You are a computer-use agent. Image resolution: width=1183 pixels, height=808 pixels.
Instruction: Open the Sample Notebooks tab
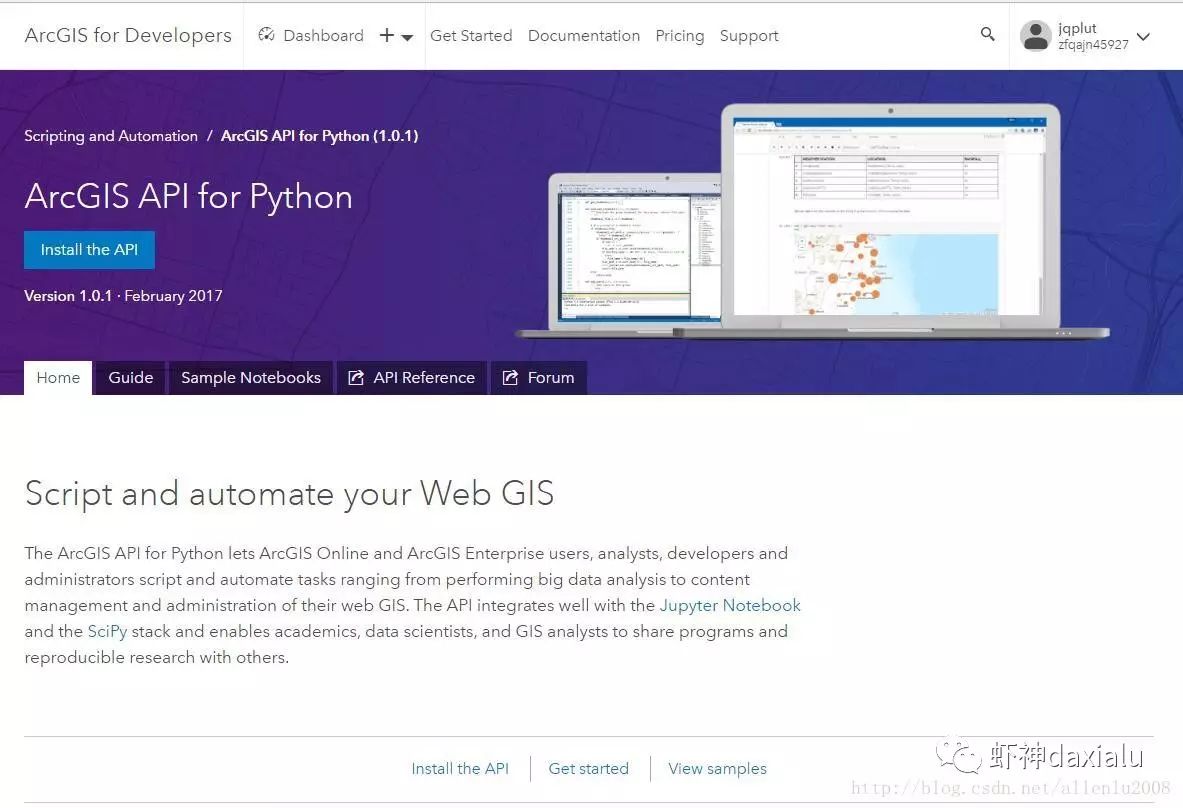(250, 378)
